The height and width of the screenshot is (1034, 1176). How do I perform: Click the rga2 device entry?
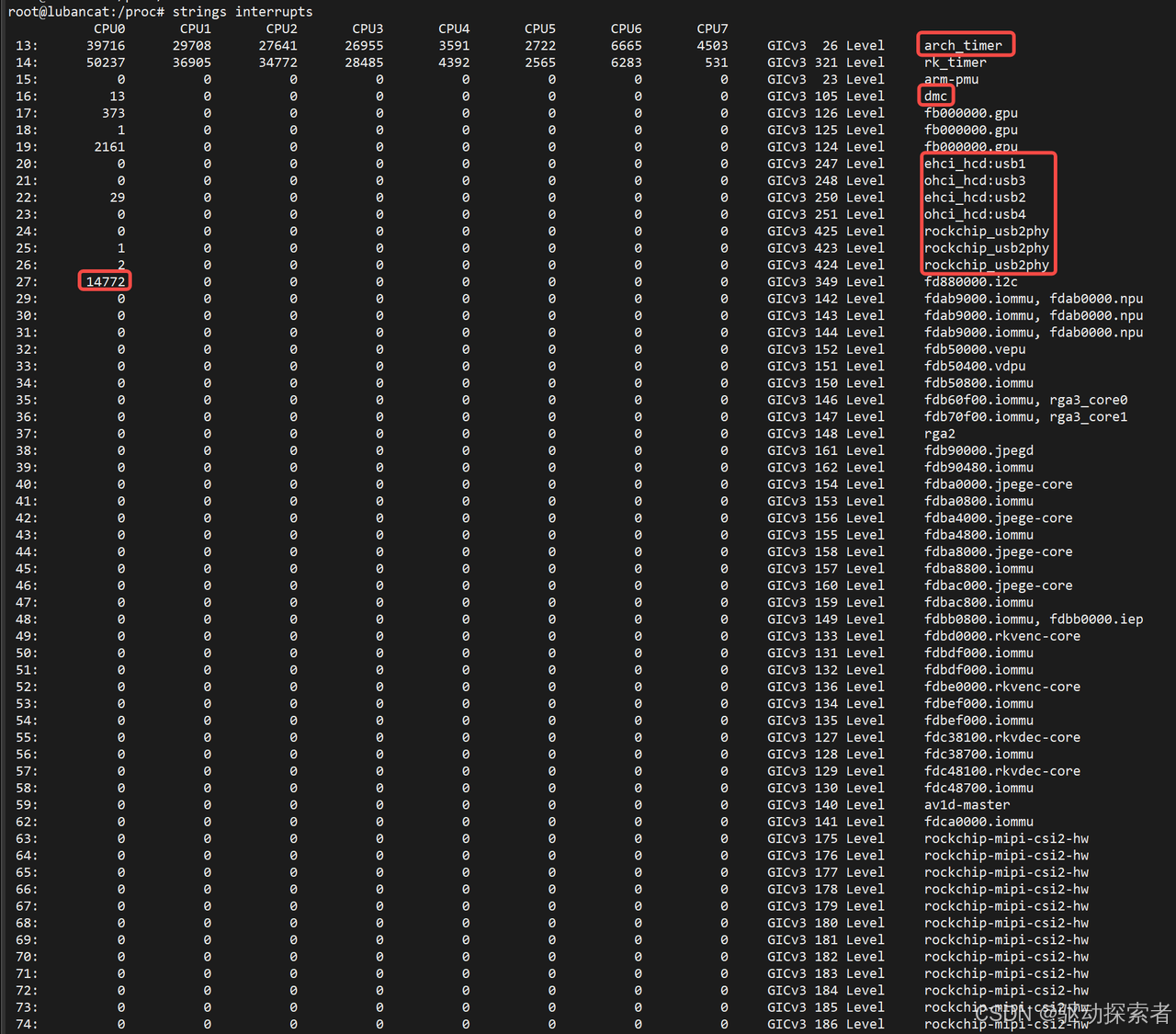pos(939,433)
